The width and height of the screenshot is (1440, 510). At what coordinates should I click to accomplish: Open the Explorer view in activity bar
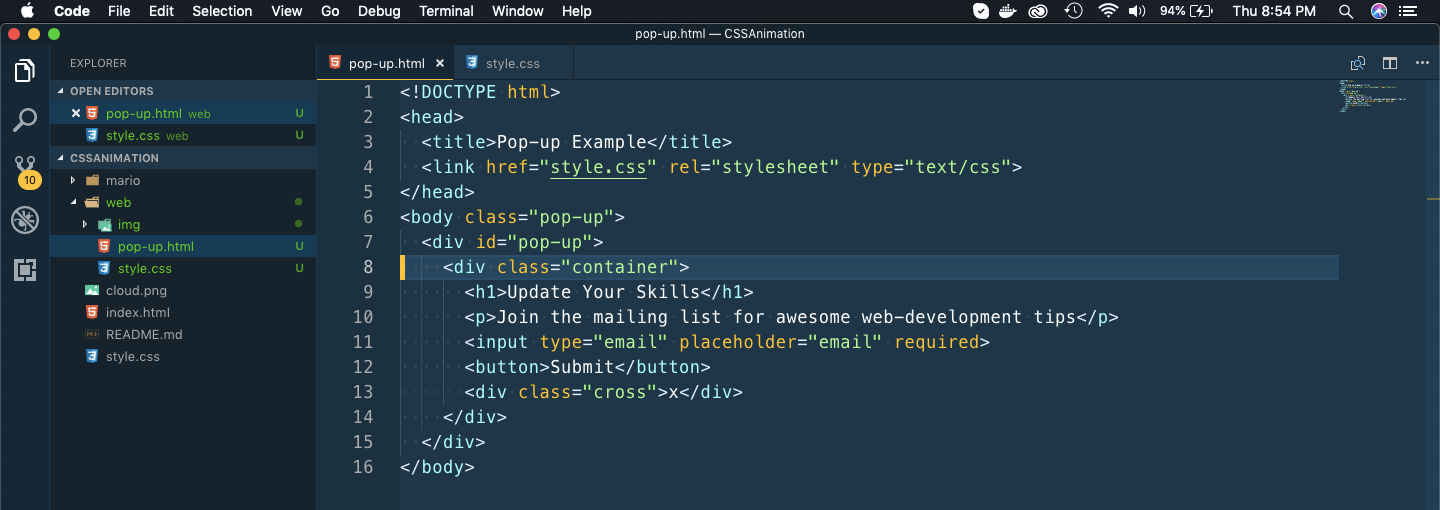tap(25, 71)
